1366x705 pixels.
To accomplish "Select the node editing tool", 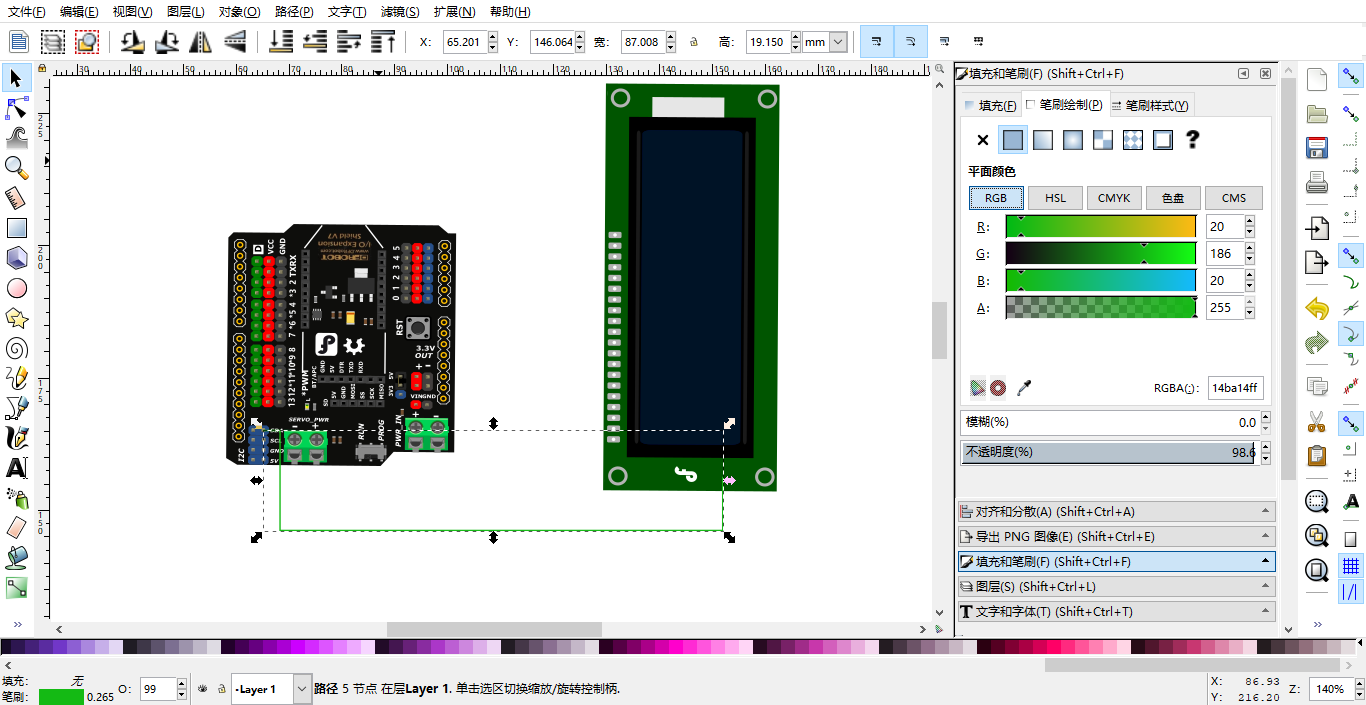I will coord(17,107).
